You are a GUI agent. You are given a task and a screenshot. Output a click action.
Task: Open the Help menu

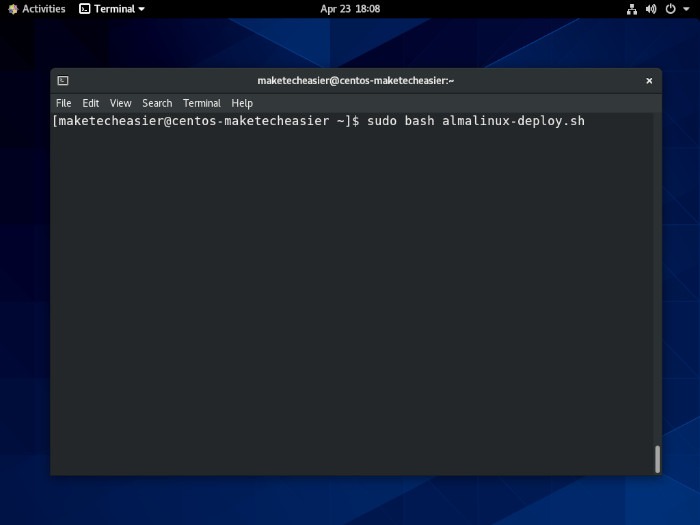pyautogui.click(x=242, y=103)
